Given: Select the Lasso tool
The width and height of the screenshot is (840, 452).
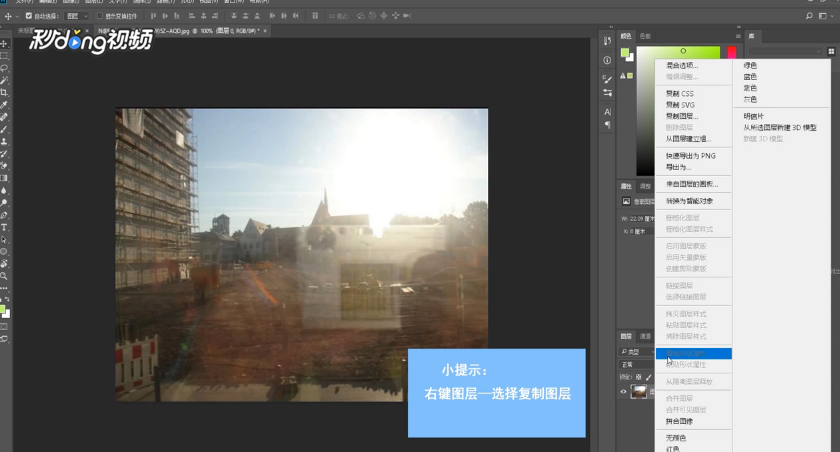Looking at the screenshot, I should click(4, 68).
